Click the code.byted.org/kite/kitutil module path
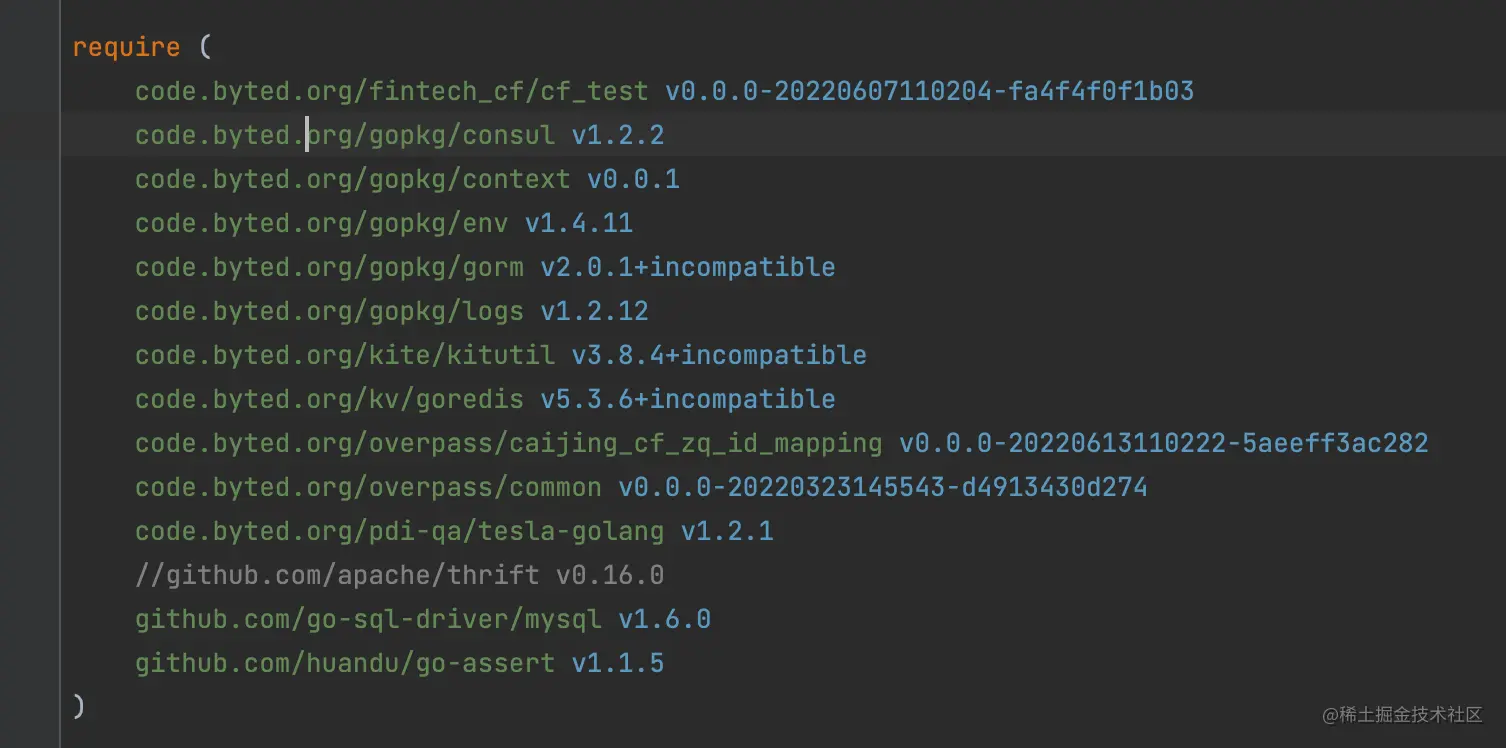This screenshot has width=1506, height=748. point(345,355)
